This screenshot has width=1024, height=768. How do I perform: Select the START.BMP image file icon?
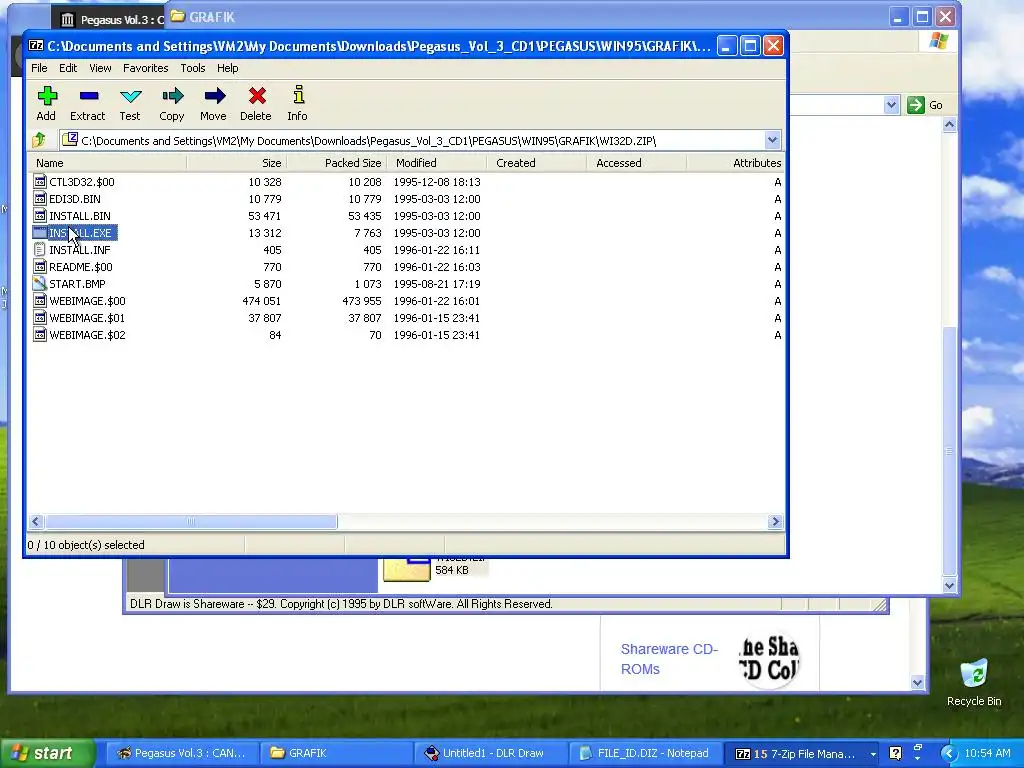(x=40, y=283)
